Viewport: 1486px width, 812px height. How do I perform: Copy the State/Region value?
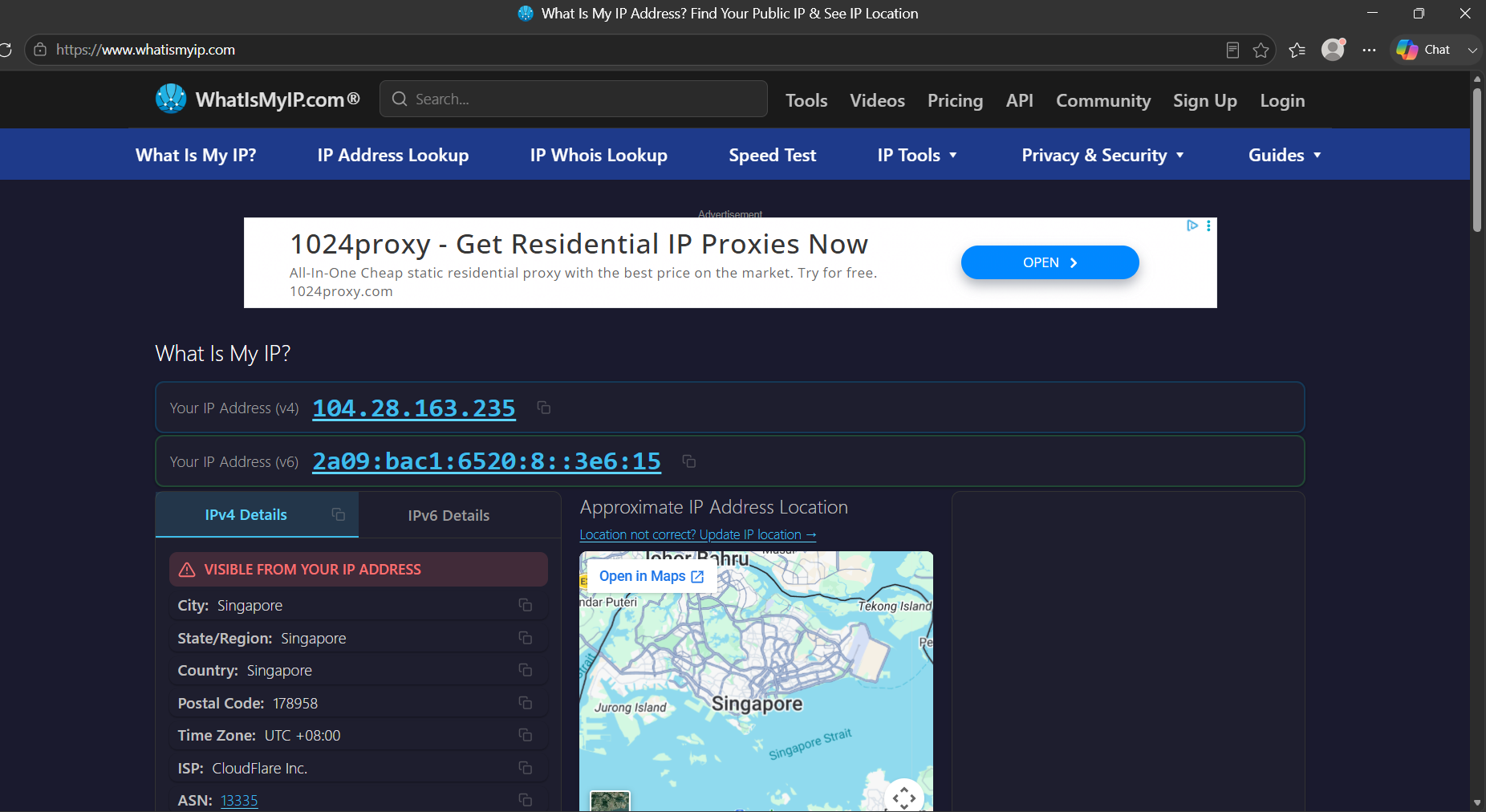coord(526,638)
